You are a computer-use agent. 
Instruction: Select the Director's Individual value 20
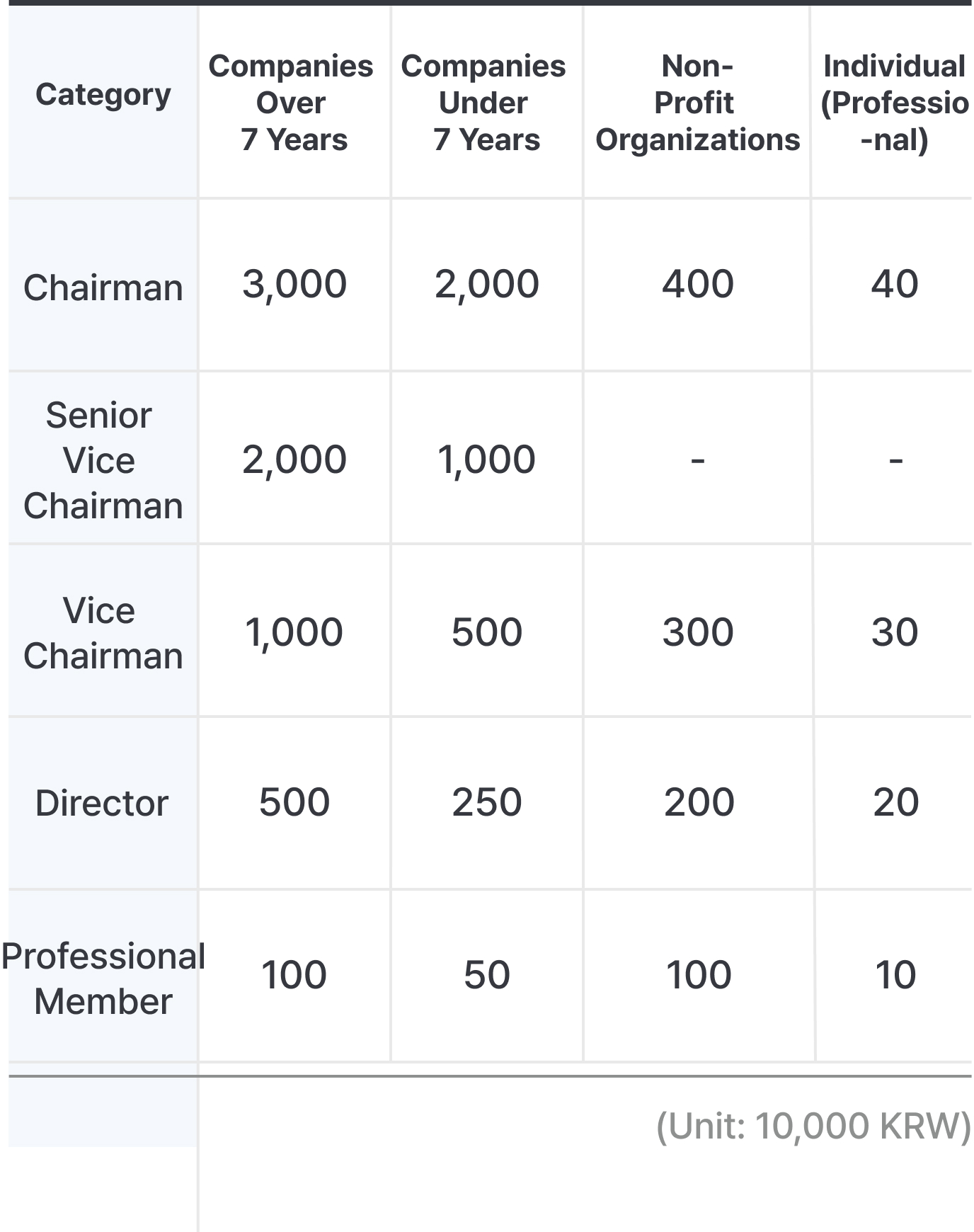tap(895, 802)
